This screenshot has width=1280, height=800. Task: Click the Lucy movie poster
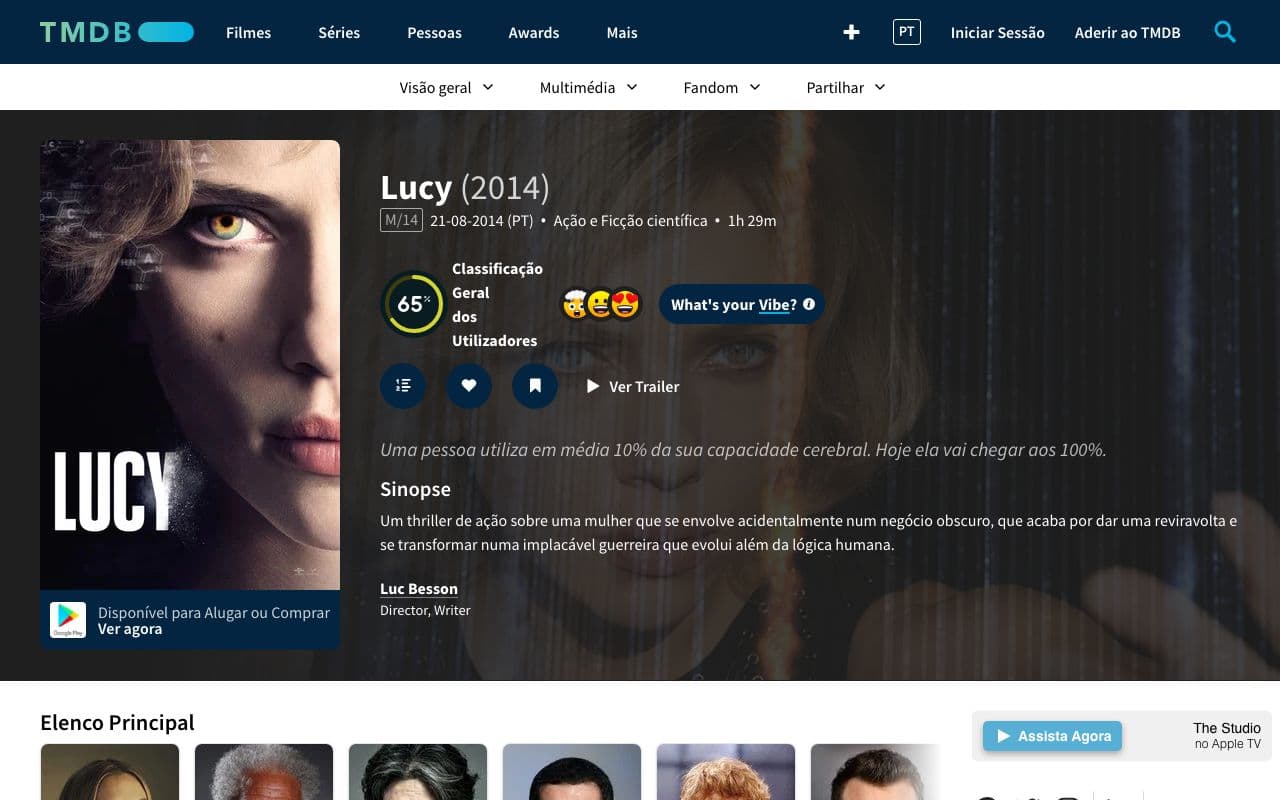[190, 365]
